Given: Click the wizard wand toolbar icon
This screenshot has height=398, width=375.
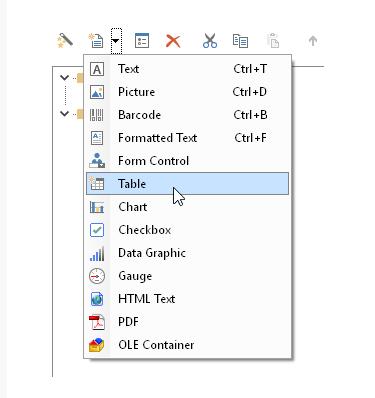Looking at the screenshot, I should tap(65, 41).
